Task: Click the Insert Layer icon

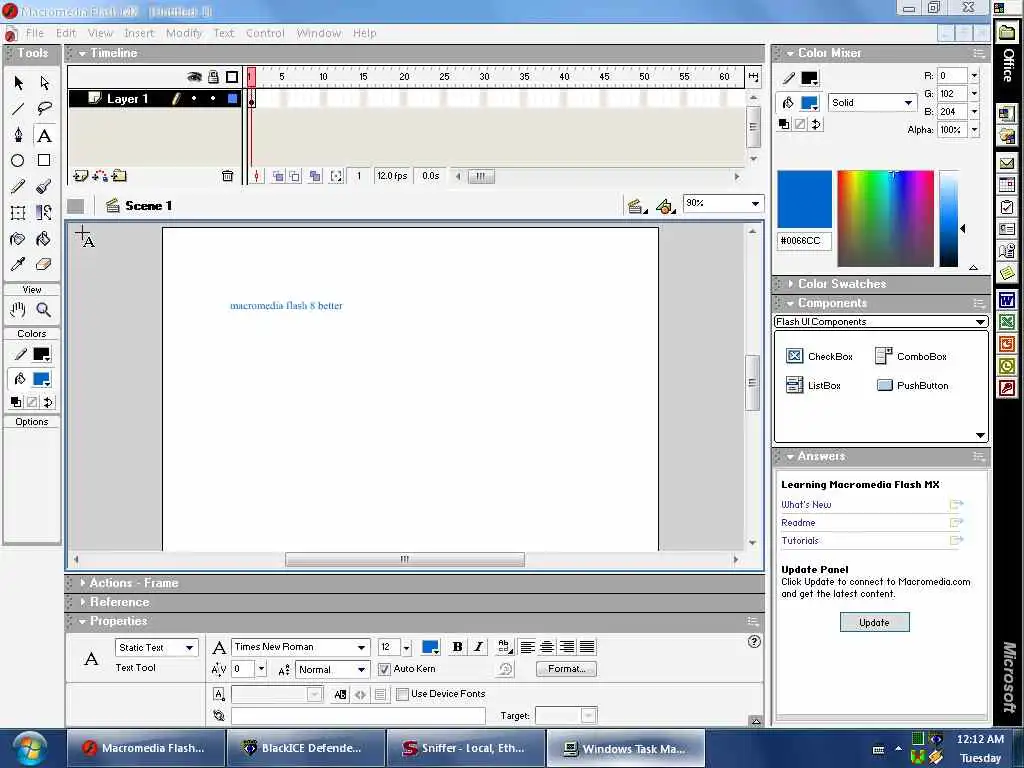Action: click(80, 176)
